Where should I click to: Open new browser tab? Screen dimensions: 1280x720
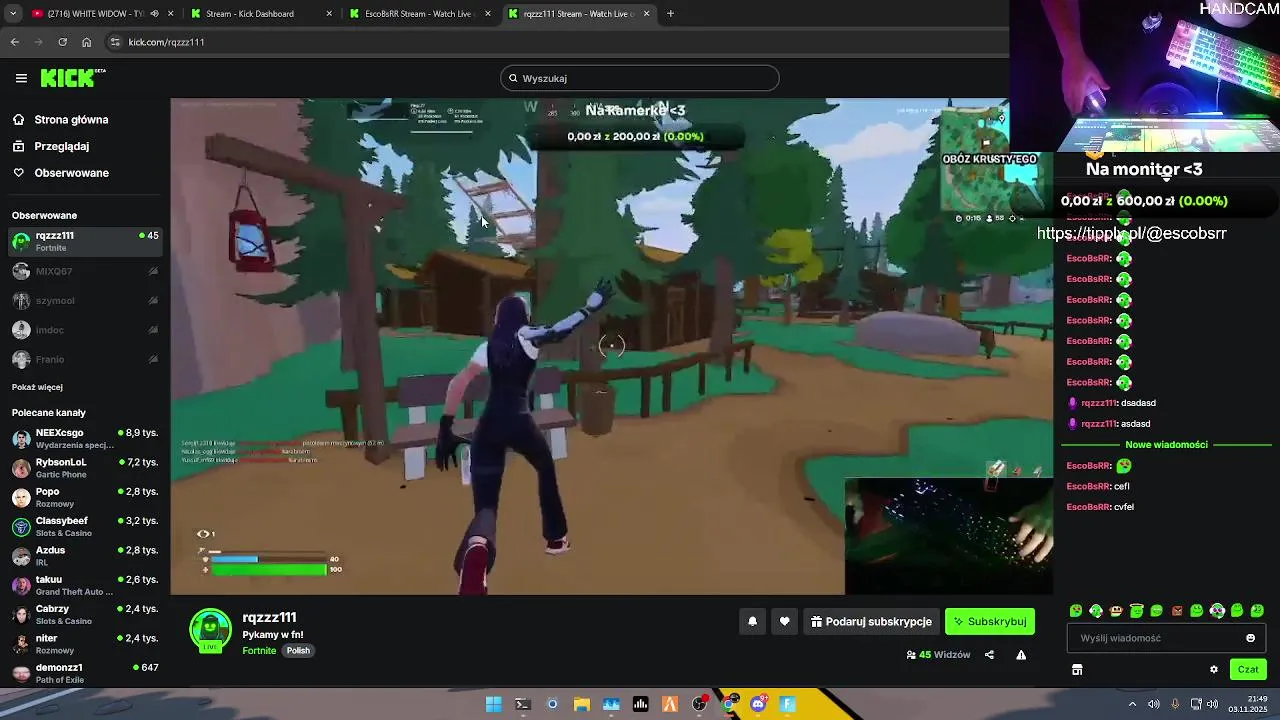[670, 14]
